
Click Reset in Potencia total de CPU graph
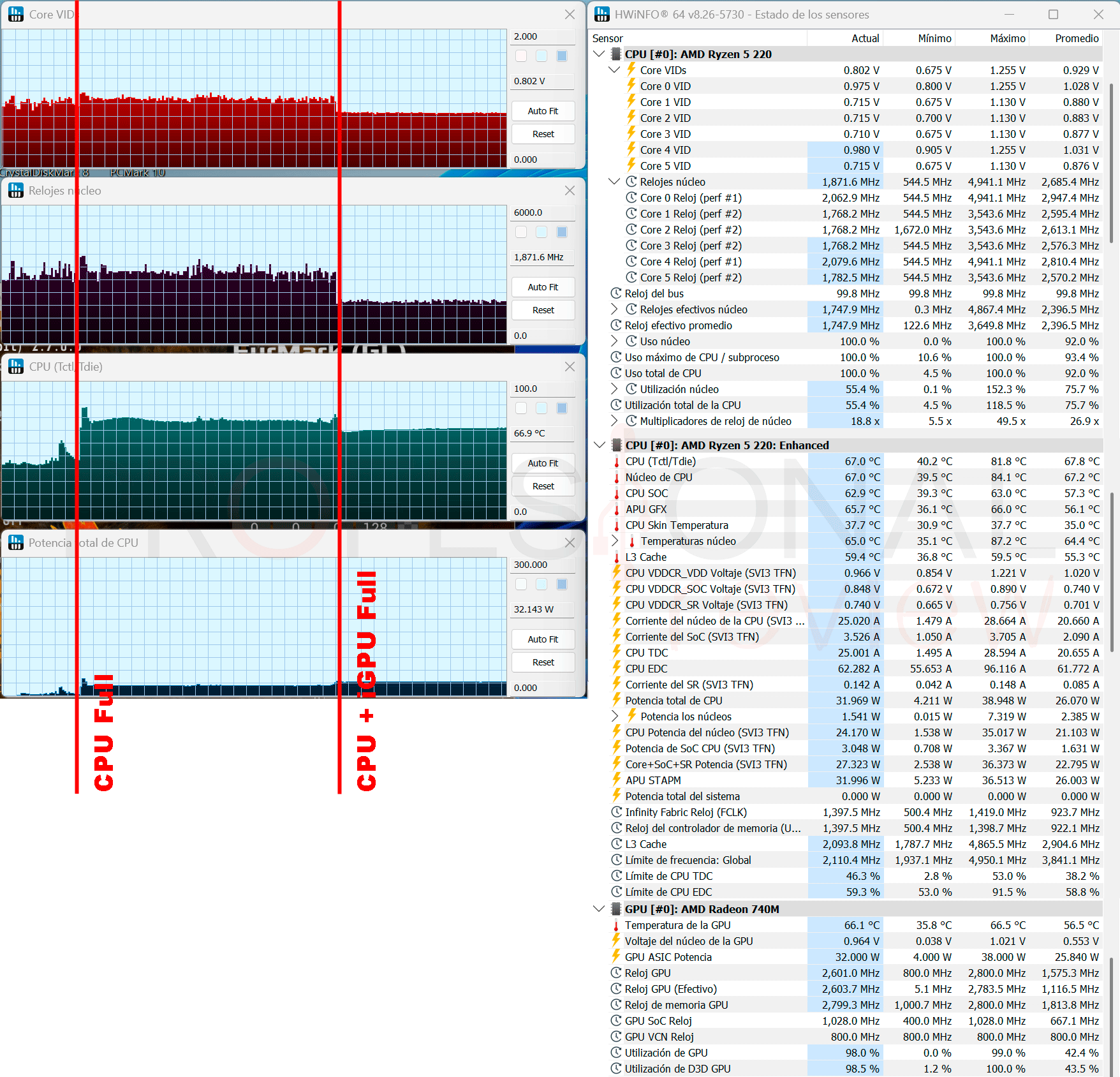[x=543, y=662]
